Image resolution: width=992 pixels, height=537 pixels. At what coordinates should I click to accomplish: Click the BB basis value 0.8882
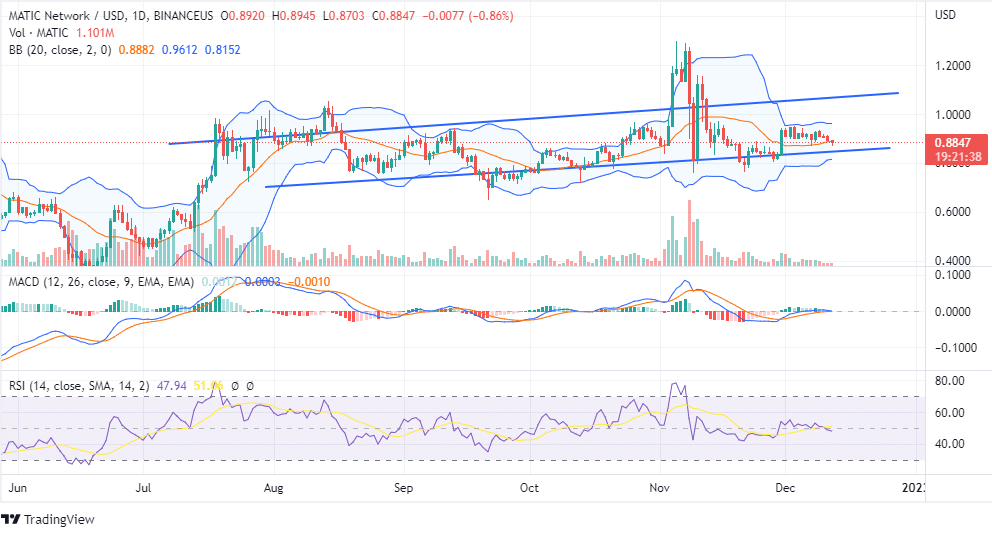pos(137,50)
